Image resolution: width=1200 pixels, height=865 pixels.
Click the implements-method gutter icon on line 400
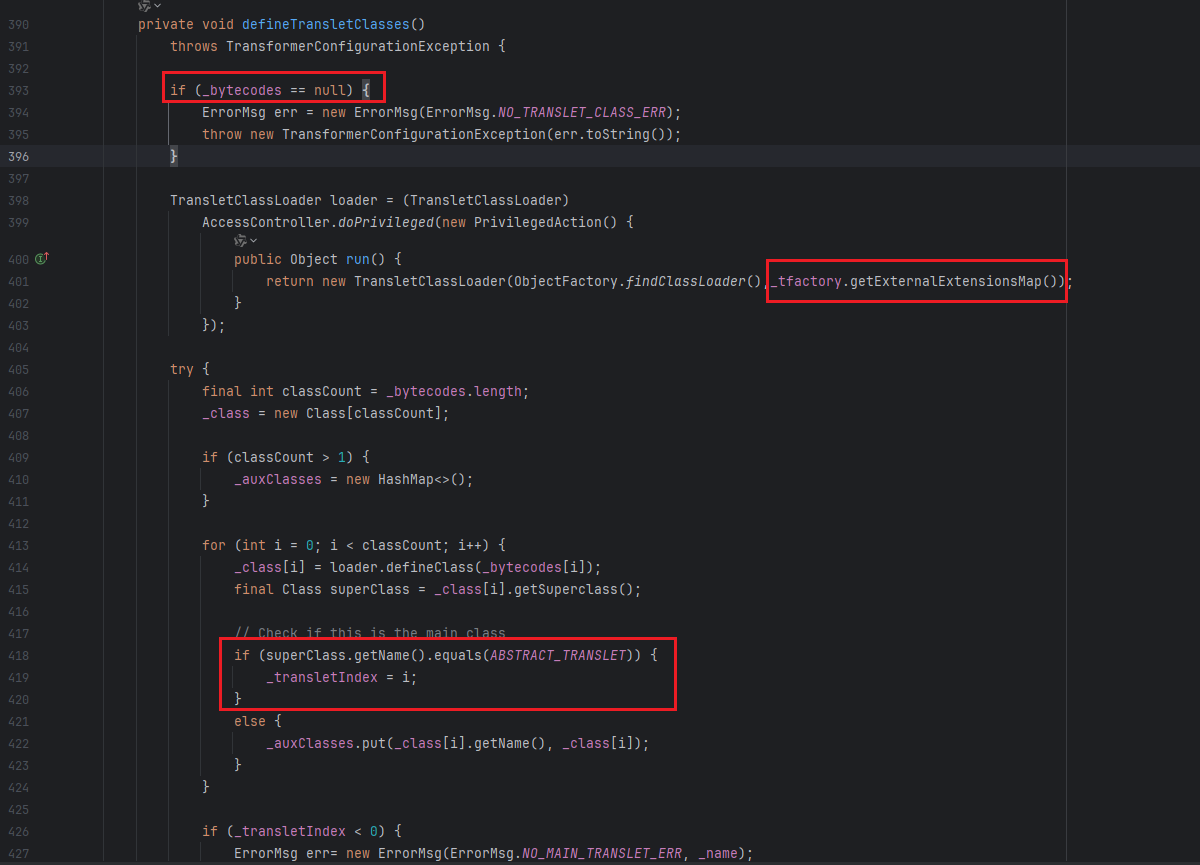click(x=42, y=259)
